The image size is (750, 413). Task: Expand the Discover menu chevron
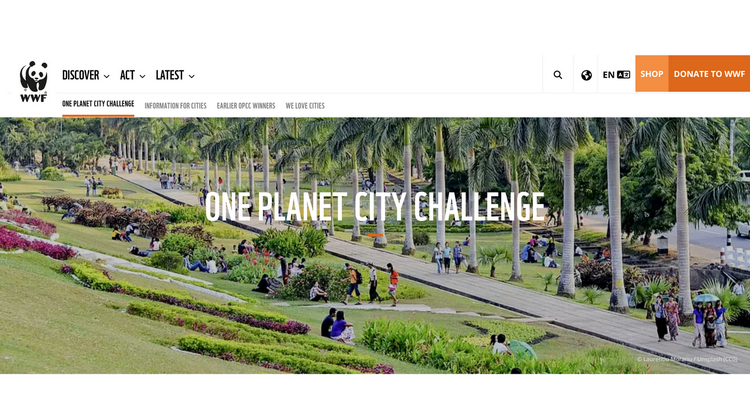pos(107,76)
